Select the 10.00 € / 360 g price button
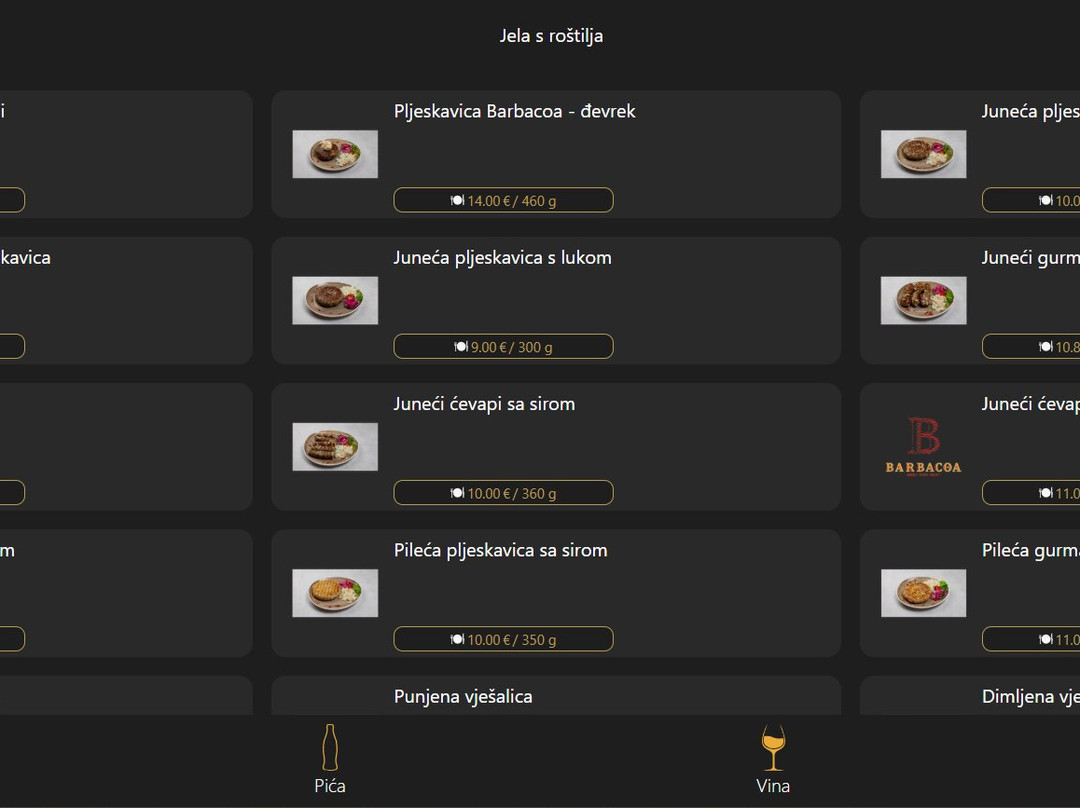This screenshot has height=808, width=1080. point(503,493)
